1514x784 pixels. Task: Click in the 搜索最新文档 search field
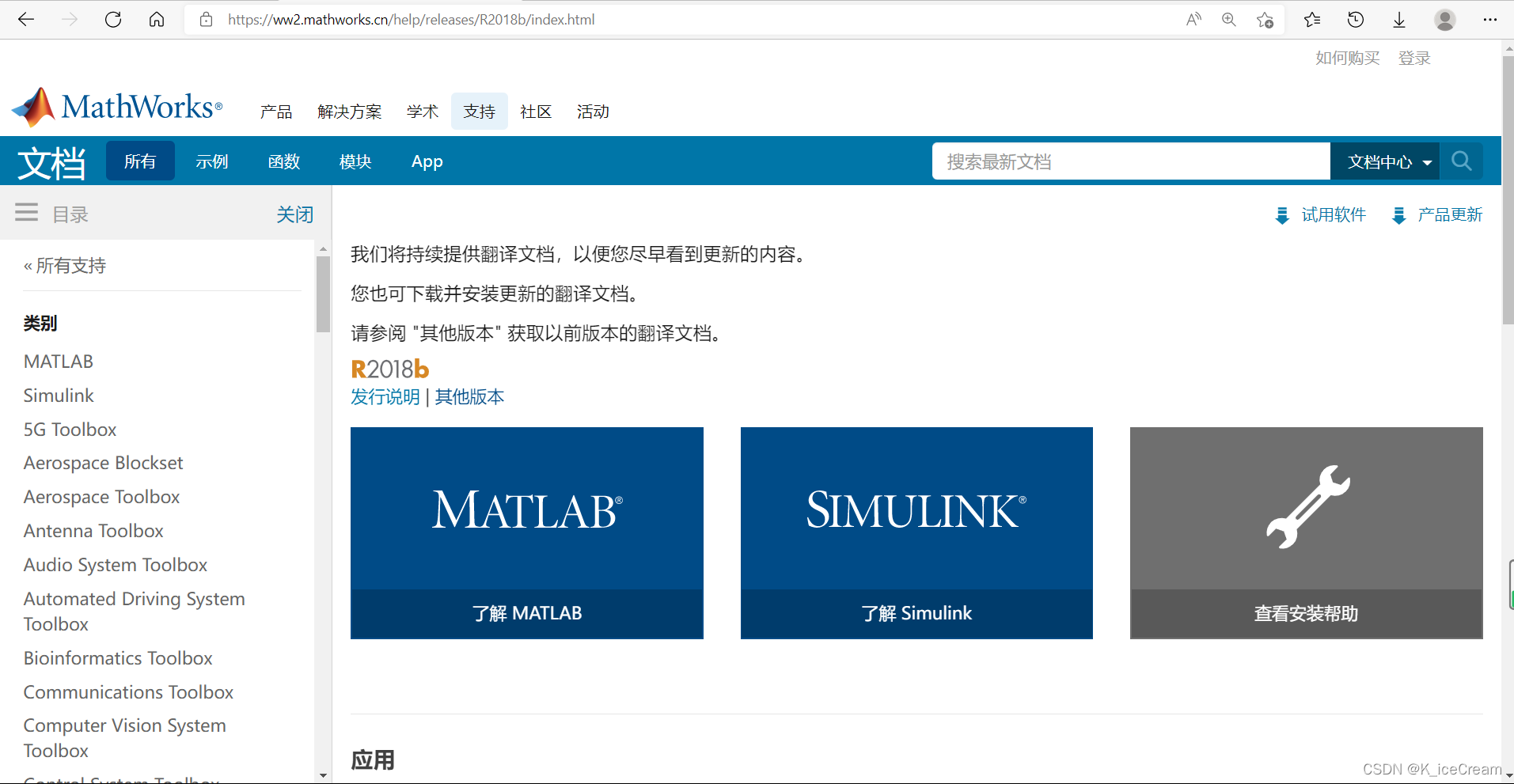pyautogui.click(x=1131, y=161)
